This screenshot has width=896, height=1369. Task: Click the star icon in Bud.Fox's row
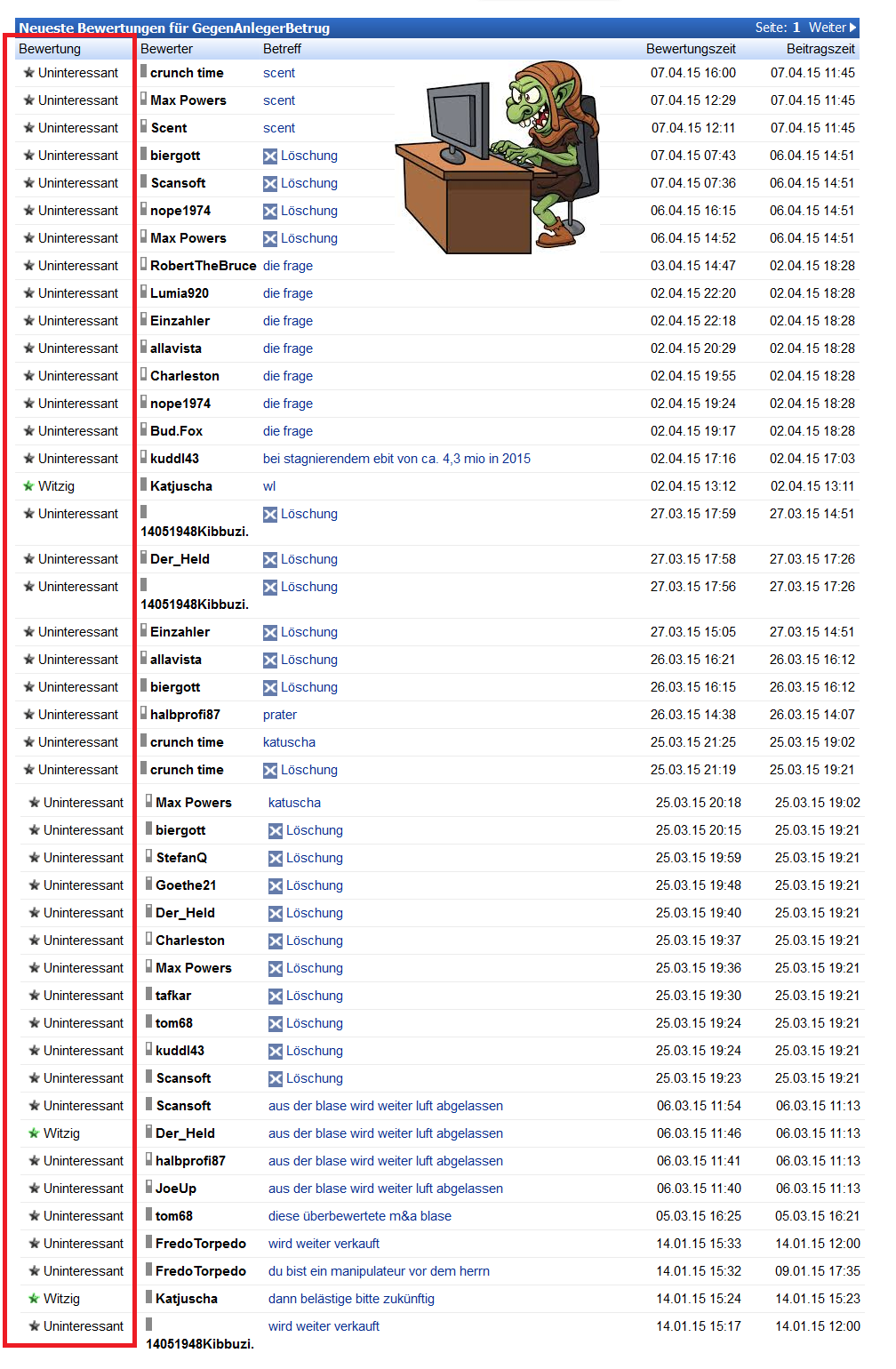pos(29,431)
